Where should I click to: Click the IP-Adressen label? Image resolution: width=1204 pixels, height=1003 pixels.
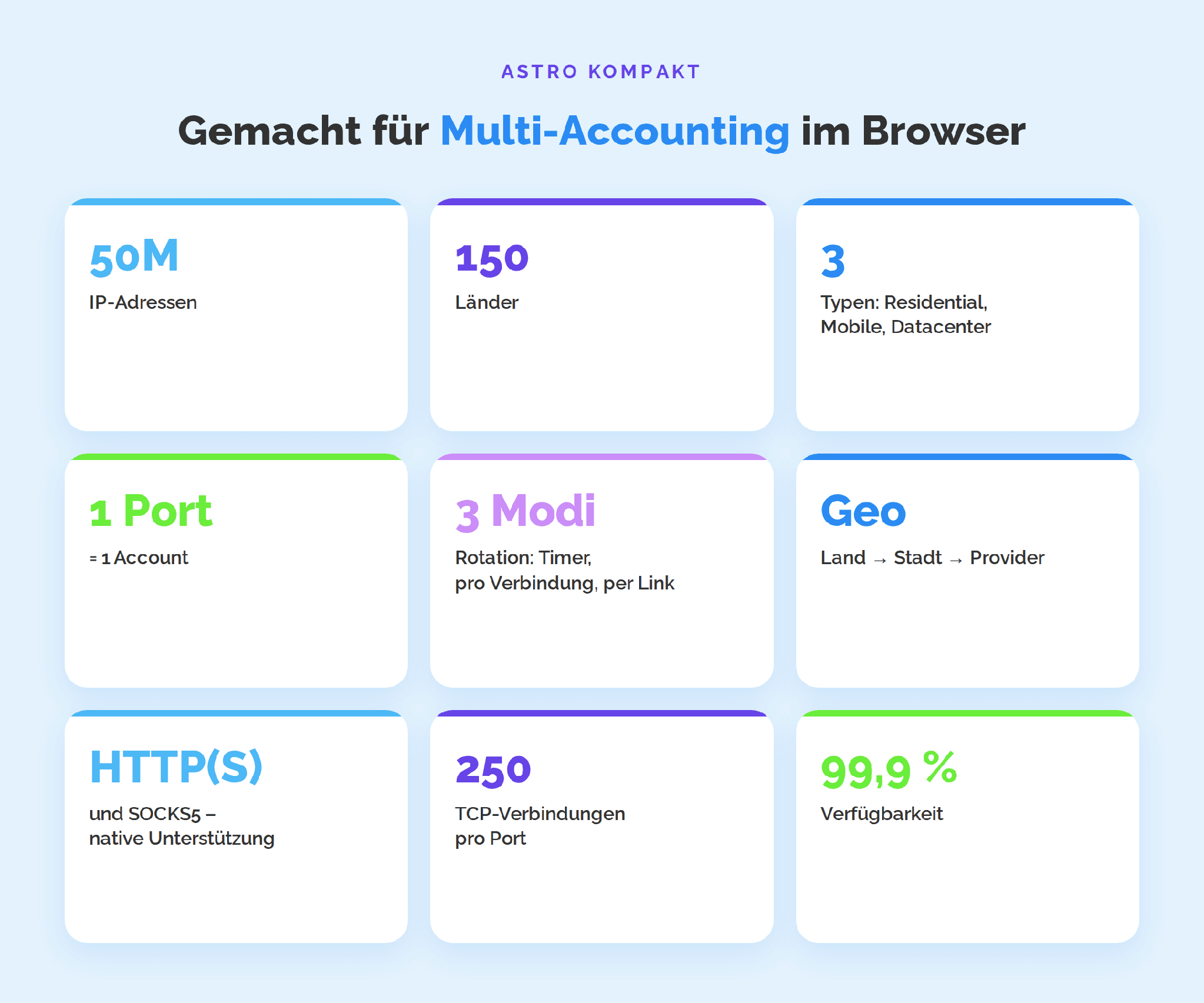pyautogui.click(x=143, y=302)
